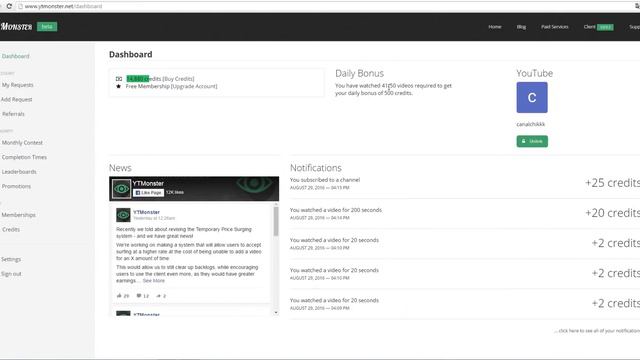Open Leaderboards in the sidebar
This screenshot has height=360, width=640.
click(x=19, y=172)
